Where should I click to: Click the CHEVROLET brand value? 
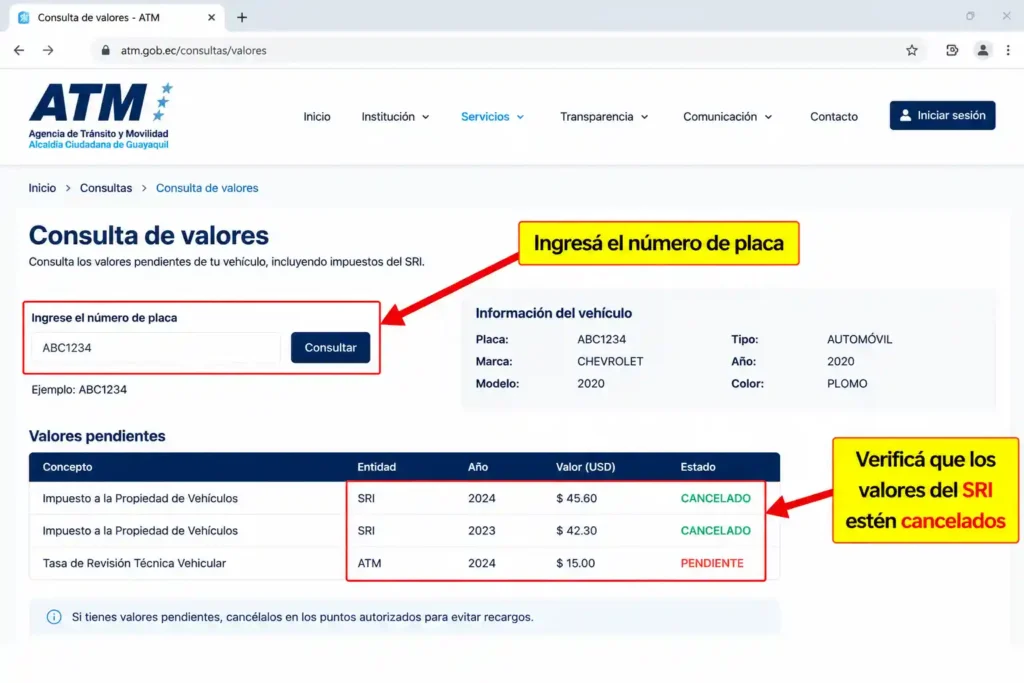(610, 361)
